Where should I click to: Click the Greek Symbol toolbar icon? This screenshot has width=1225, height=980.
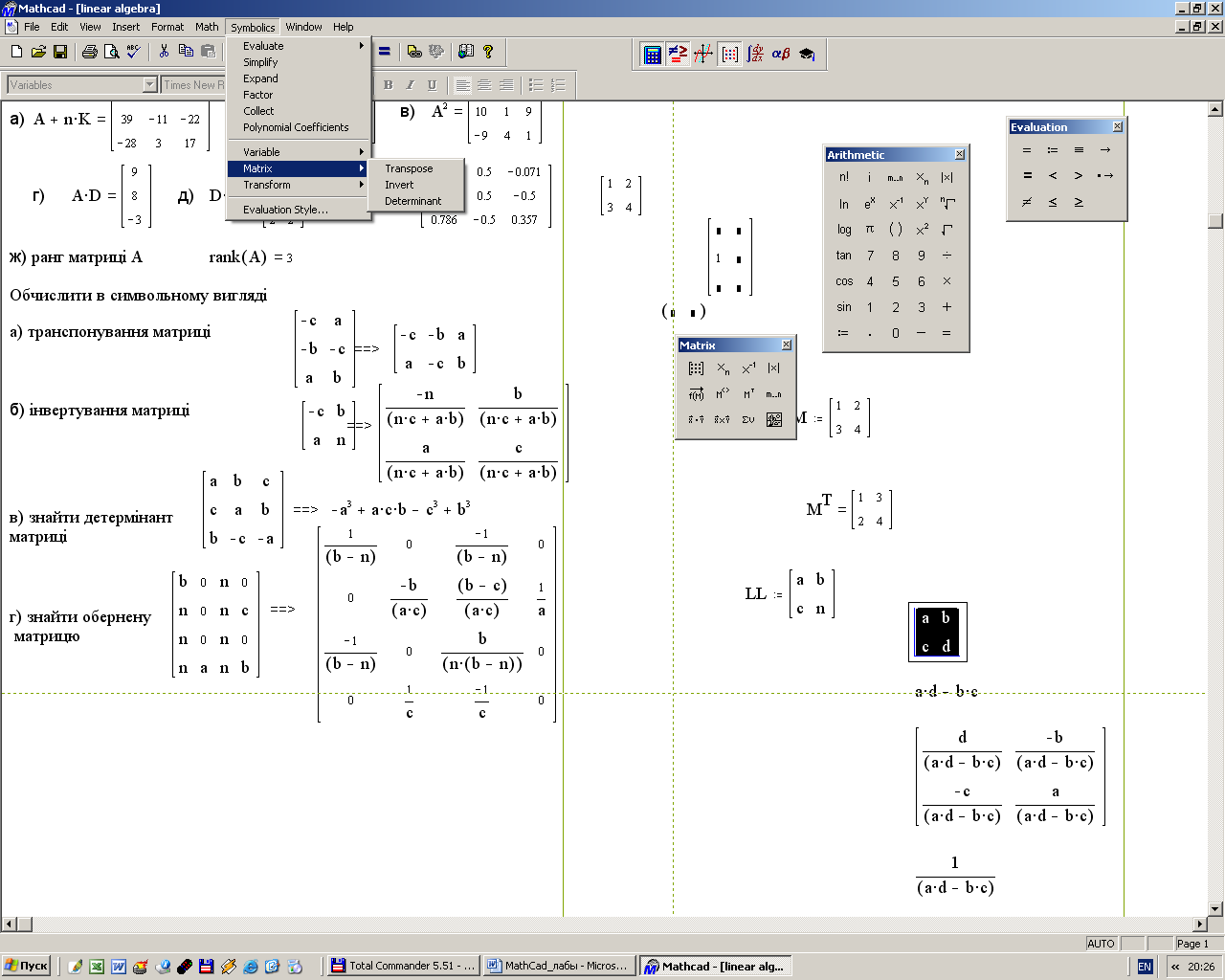pyautogui.click(x=781, y=55)
